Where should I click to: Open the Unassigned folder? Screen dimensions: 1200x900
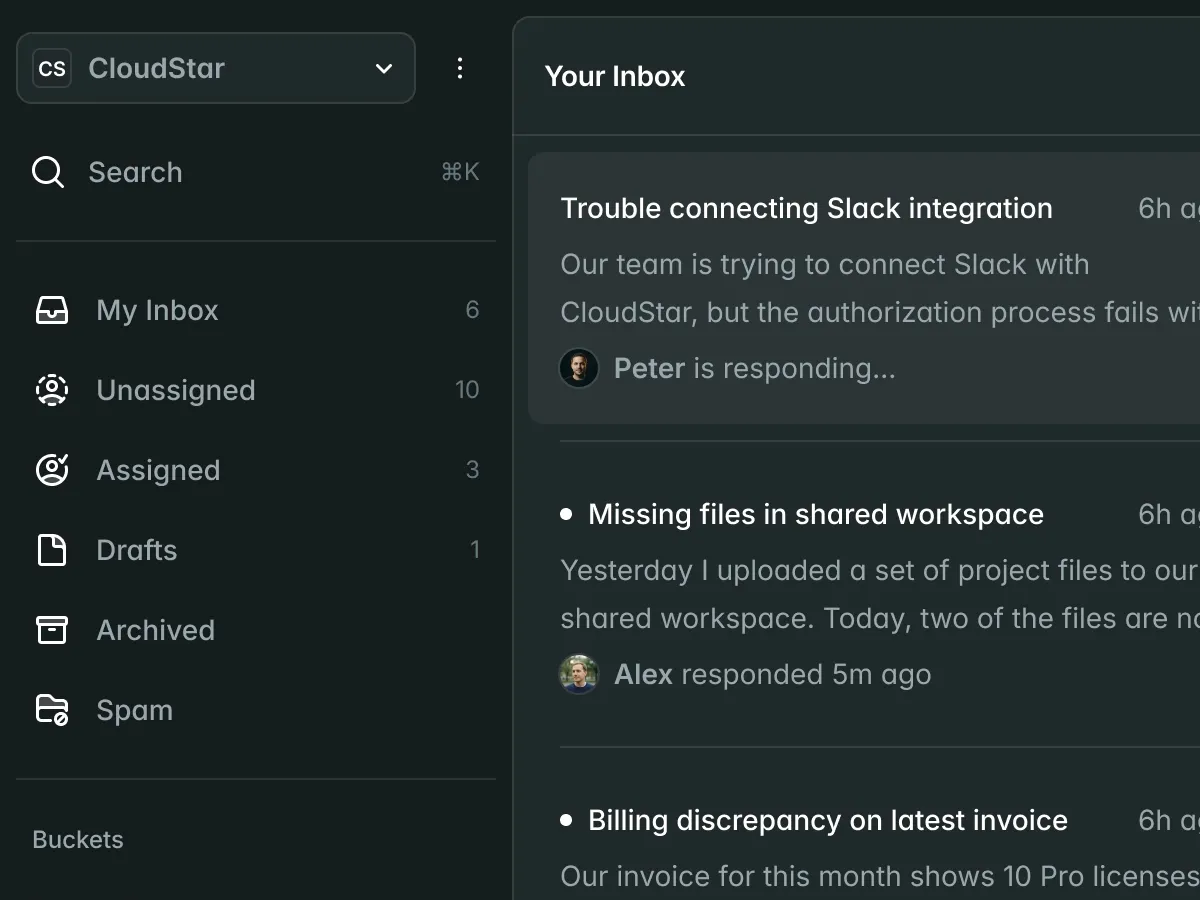pos(176,390)
